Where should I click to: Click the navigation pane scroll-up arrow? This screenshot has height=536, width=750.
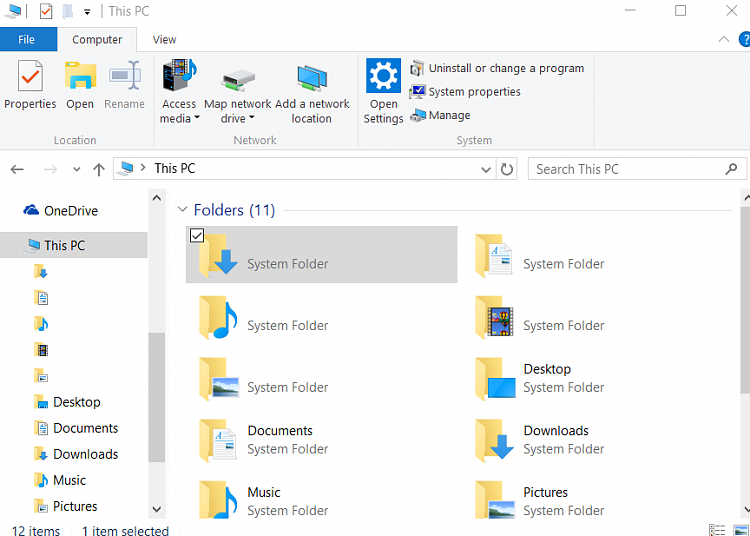[156, 197]
